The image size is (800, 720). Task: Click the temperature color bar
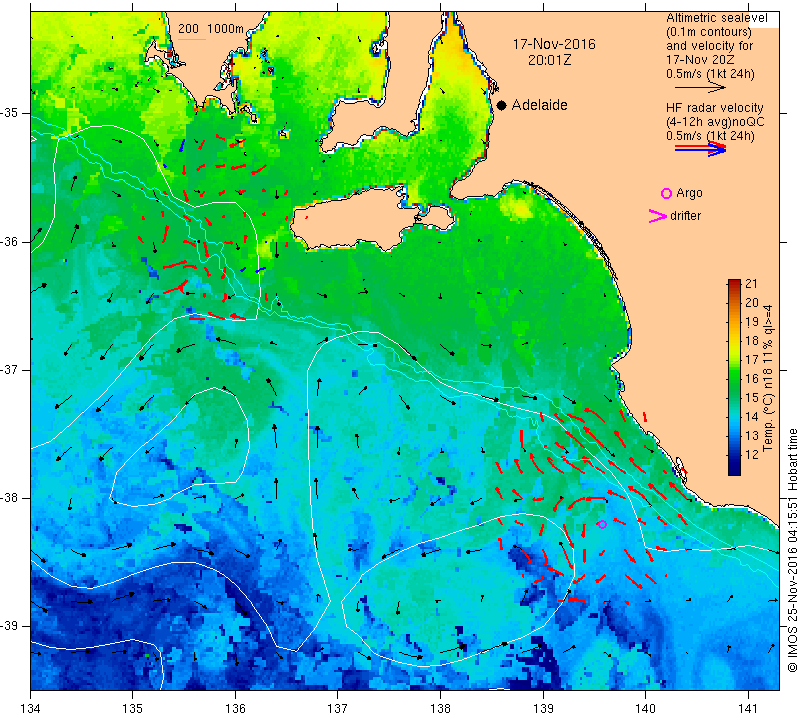click(x=734, y=377)
